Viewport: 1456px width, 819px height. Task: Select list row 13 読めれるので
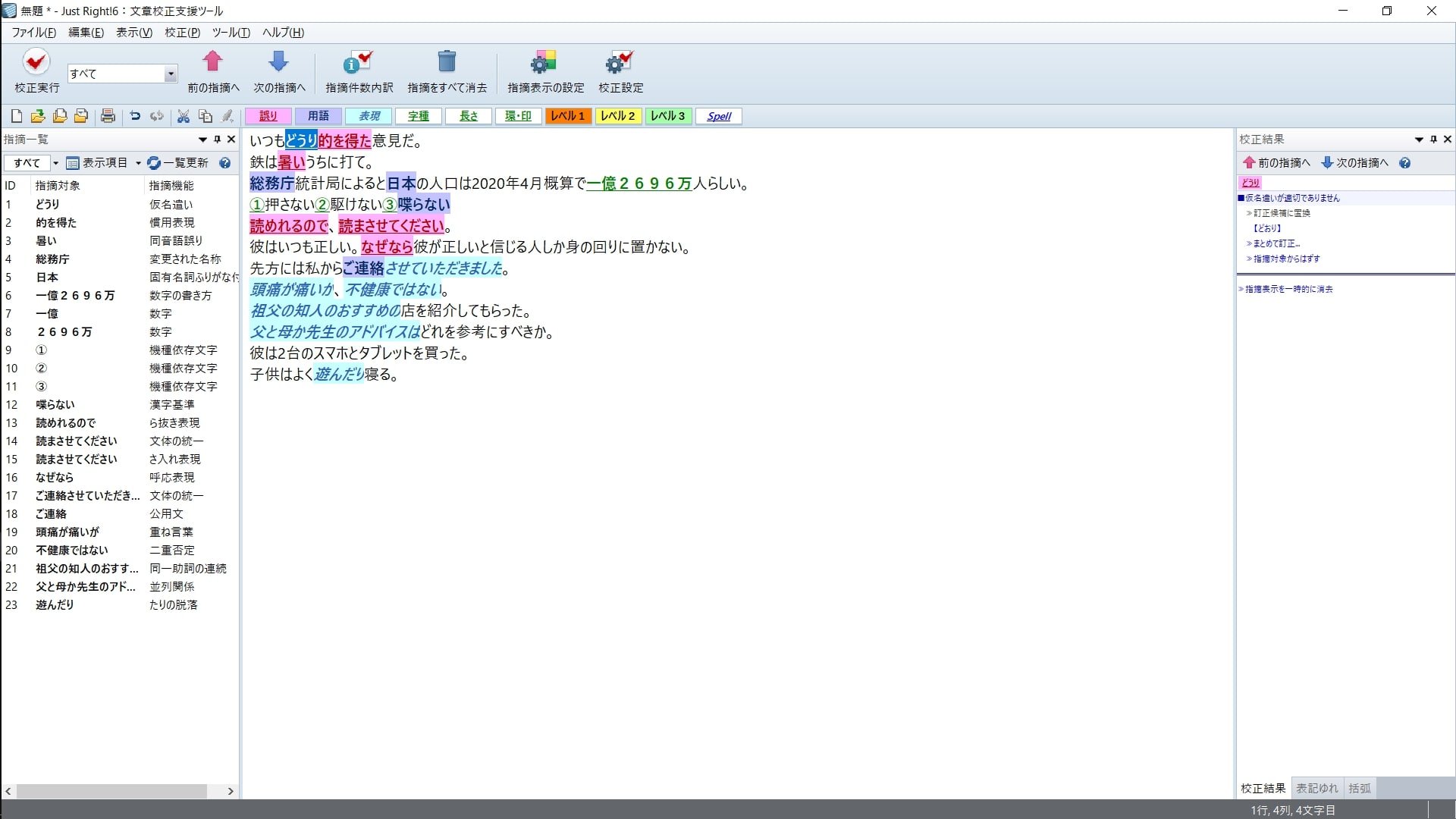66,423
